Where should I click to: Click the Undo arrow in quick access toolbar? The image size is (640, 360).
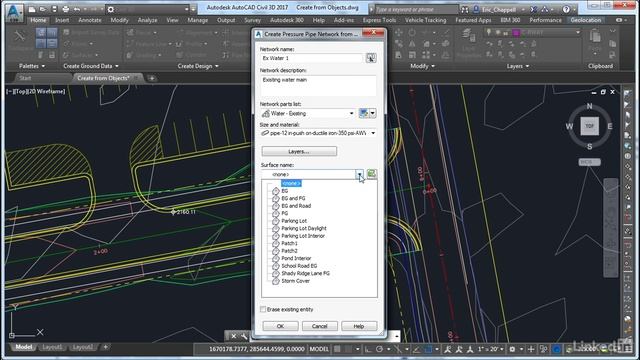(x=77, y=9)
